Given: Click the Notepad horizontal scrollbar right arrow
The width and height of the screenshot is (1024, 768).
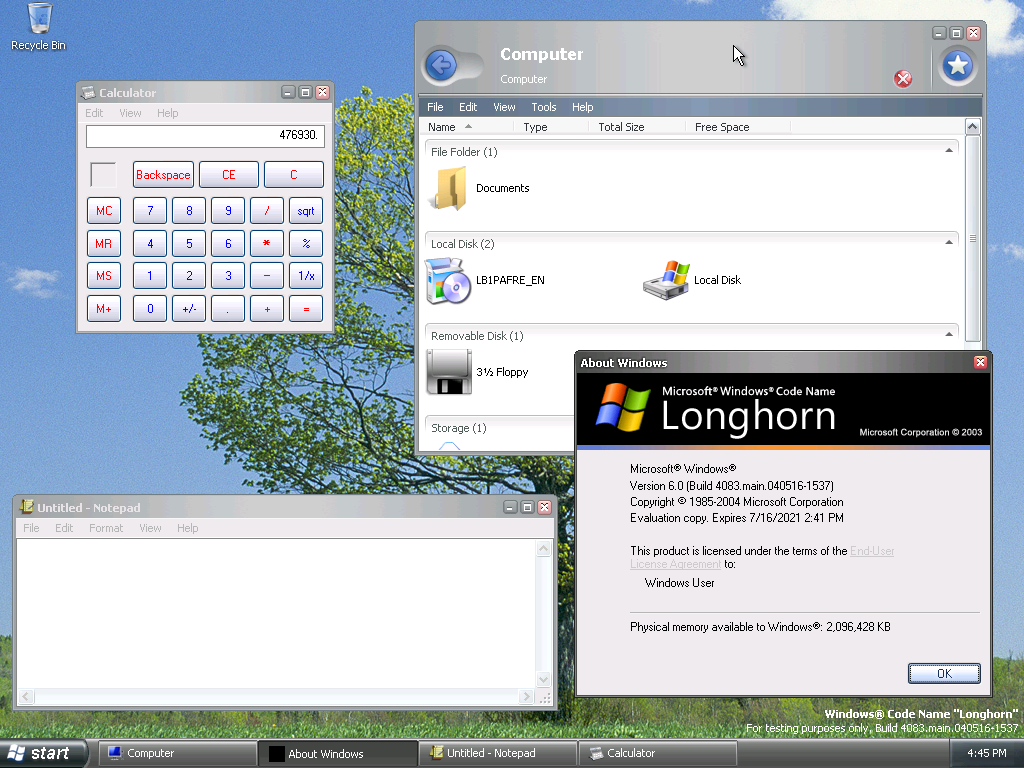Looking at the screenshot, I should pyautogui.click(x=526, y=697).
